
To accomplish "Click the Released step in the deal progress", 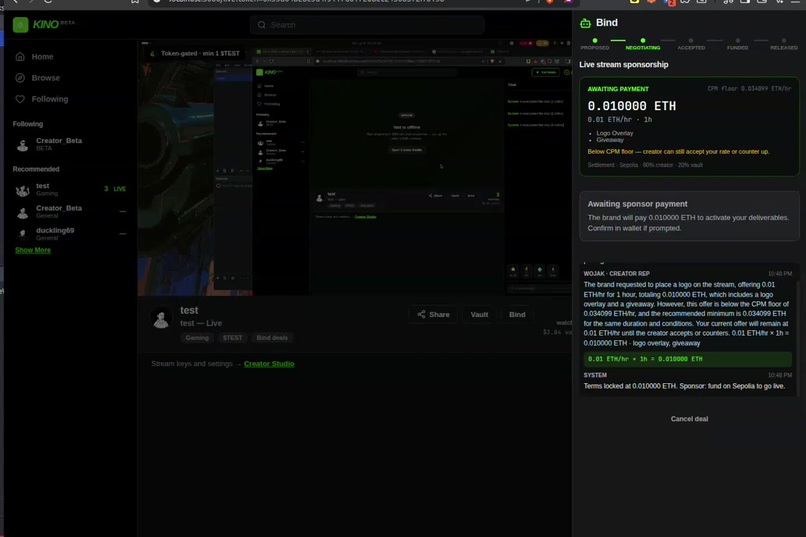I will pyautogui.click(x=783, y=44).
